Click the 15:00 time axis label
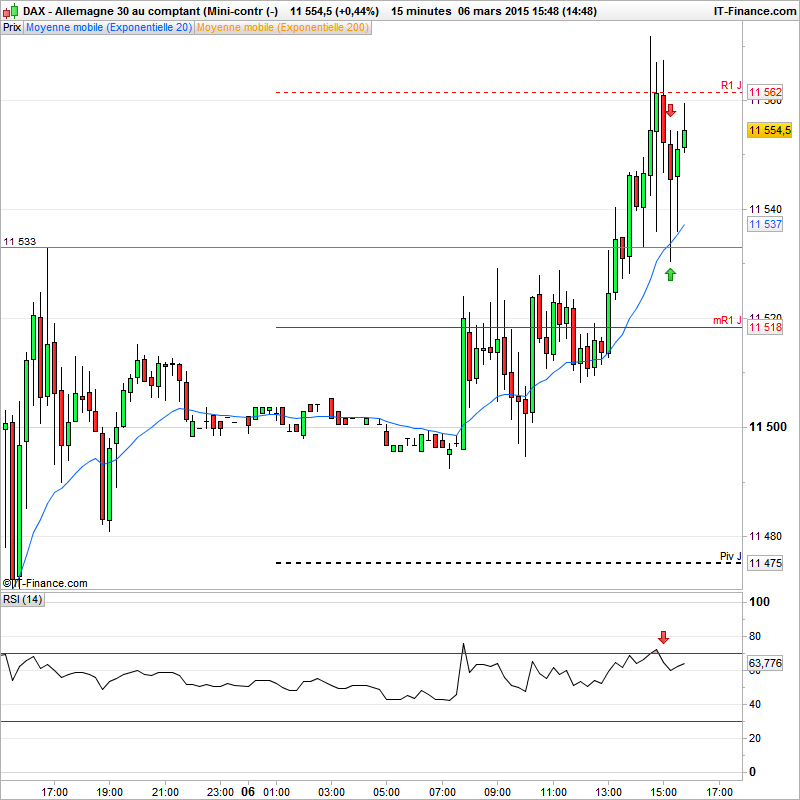This screenshot has height=800, width=800. click(x=664, y=792)
